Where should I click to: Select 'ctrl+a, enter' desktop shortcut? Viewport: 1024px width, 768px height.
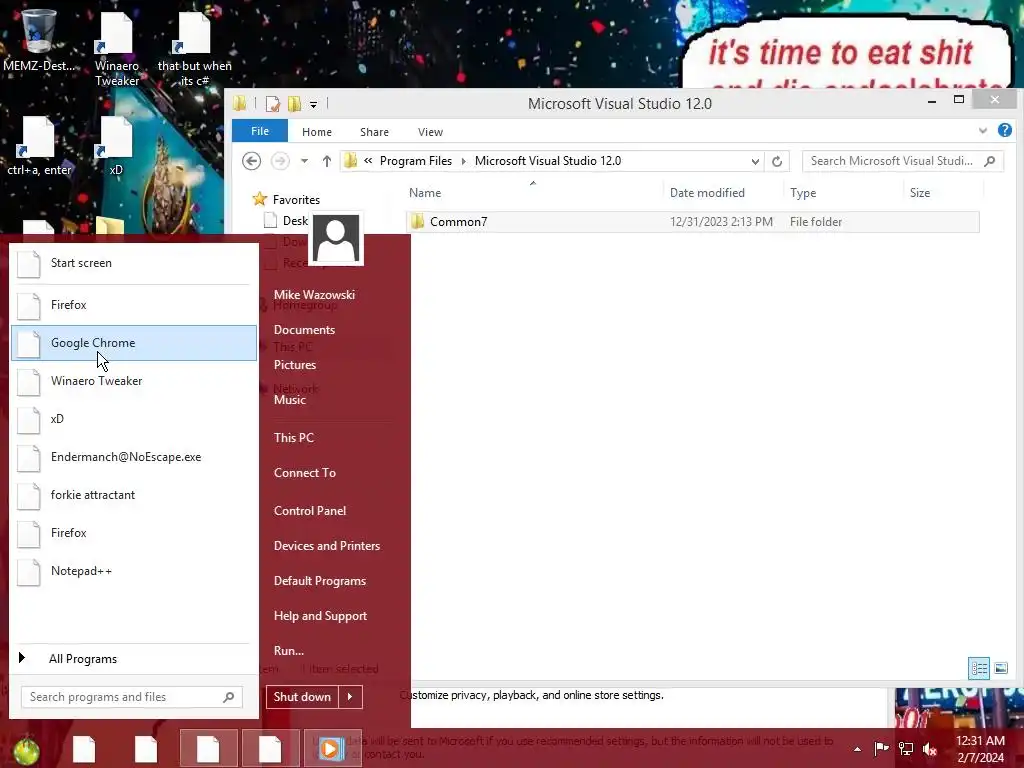(39, 146)
